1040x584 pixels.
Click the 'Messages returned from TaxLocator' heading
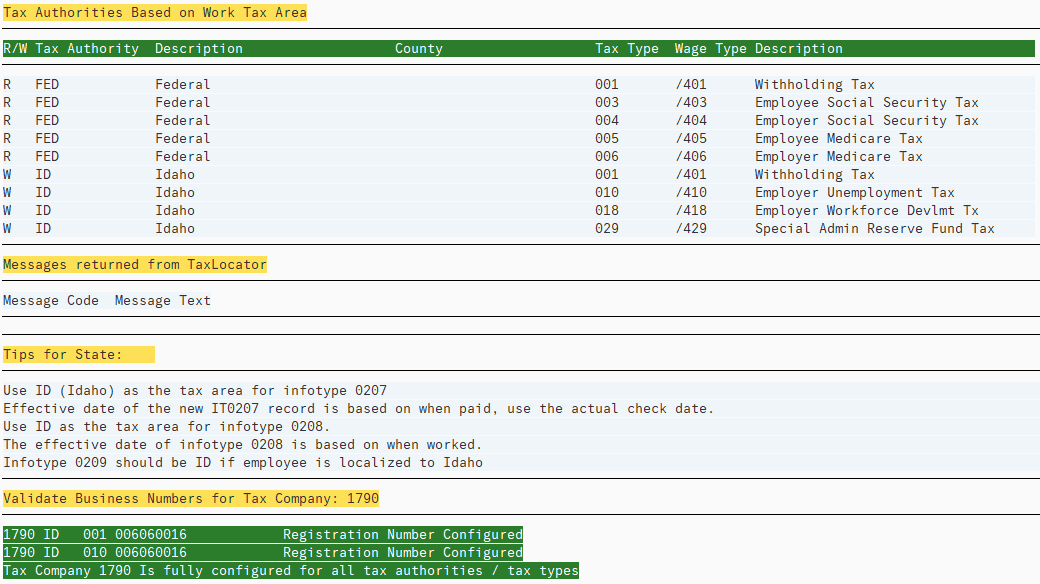pos(135,264)
